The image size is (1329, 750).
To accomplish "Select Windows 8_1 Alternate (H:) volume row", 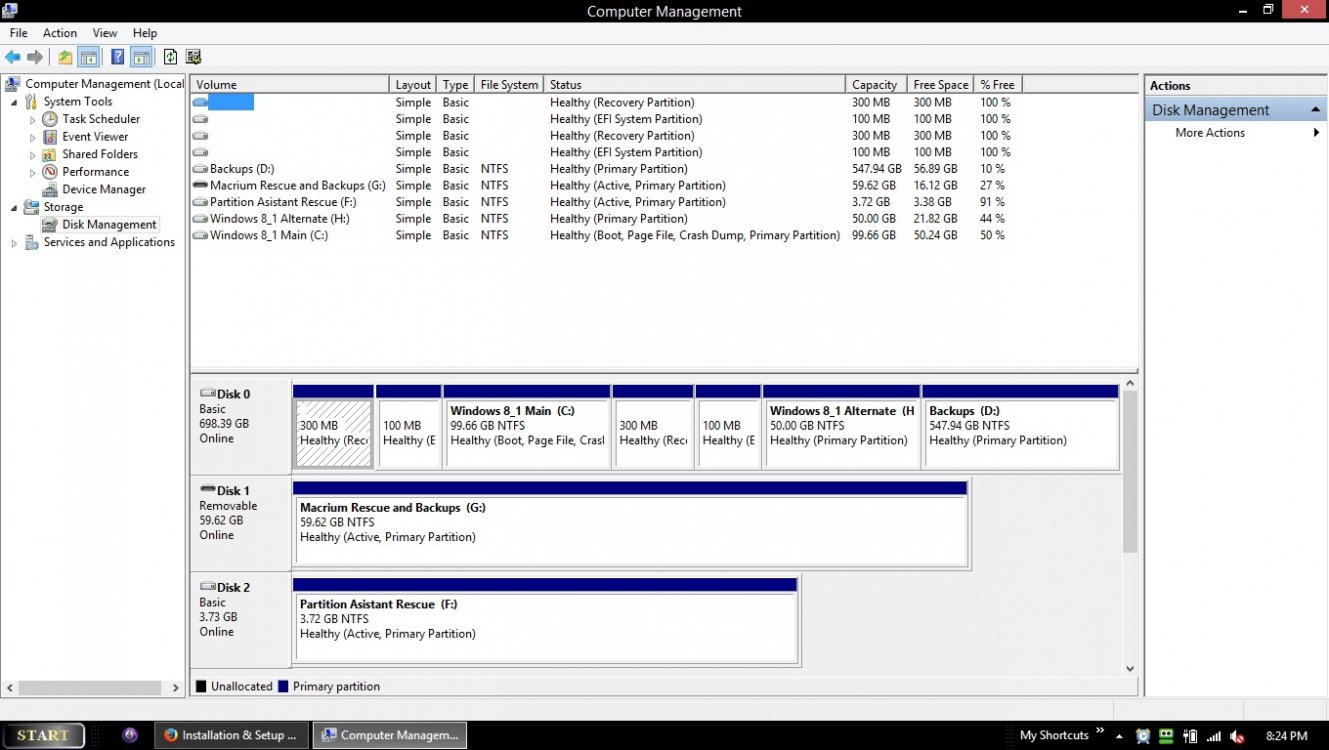I will [605, 219].
